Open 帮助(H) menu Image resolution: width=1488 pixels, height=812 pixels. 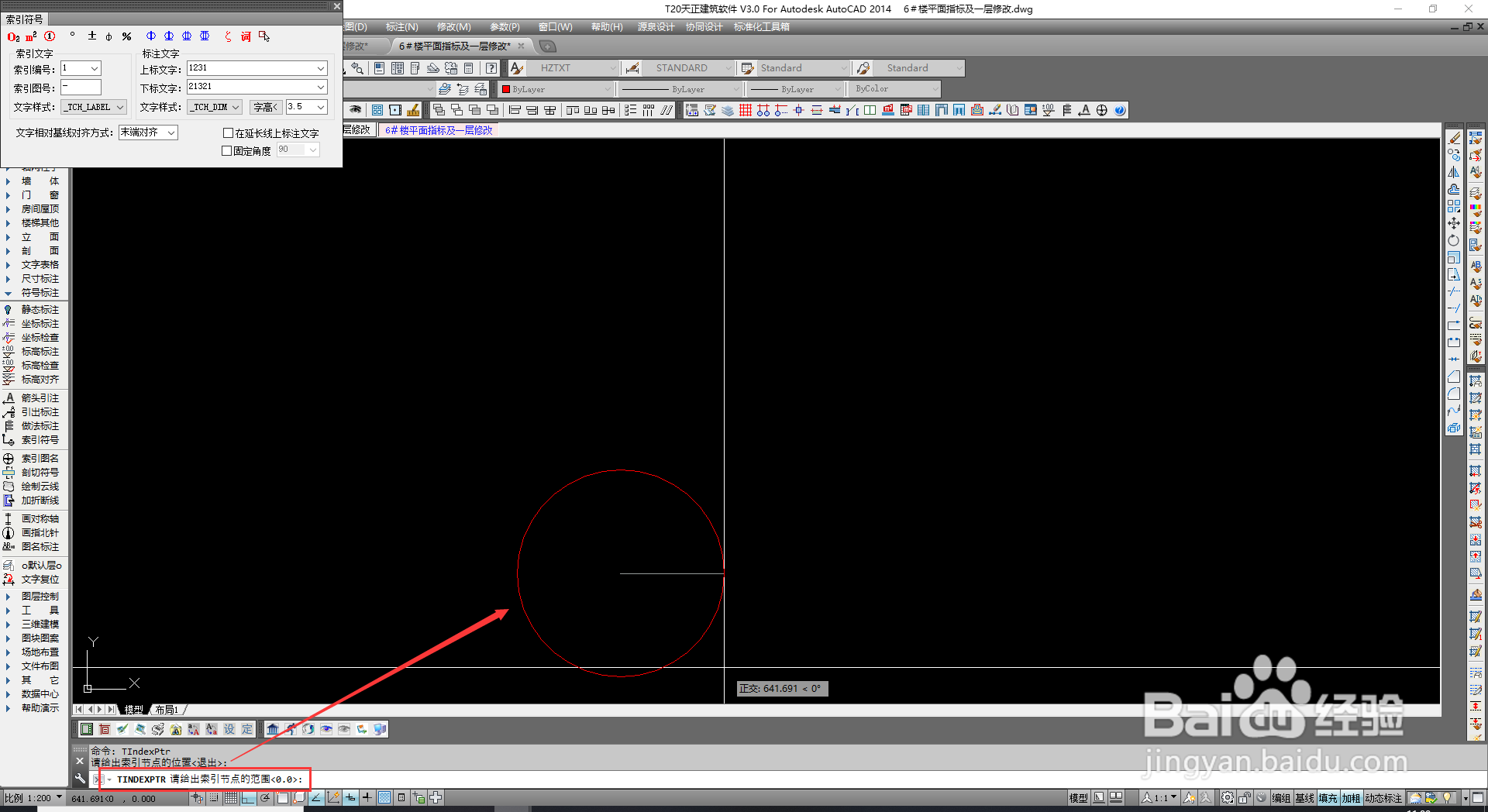[x=607, y=27]
